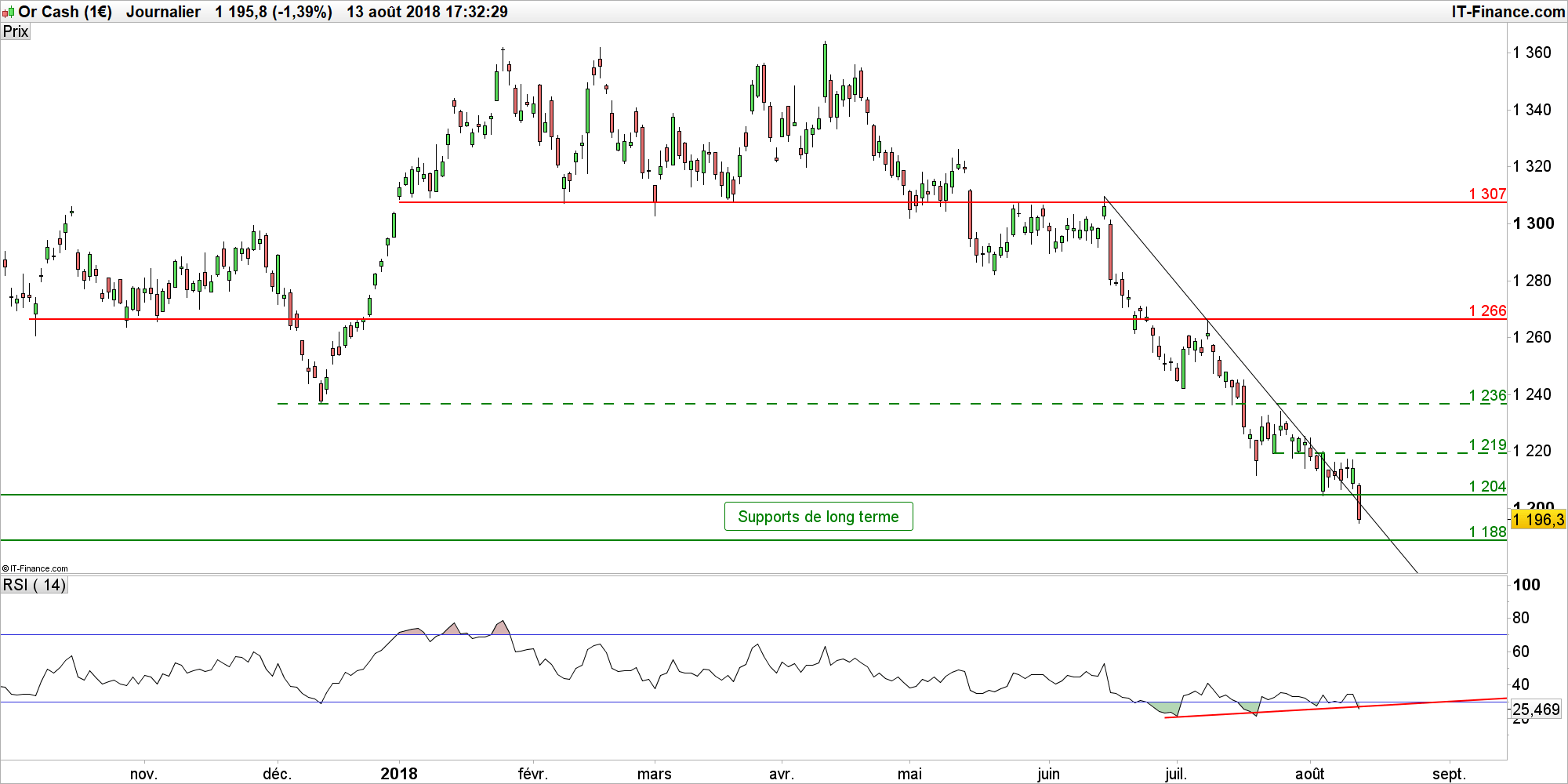Click the Prix panel label
The width and height of the screenshot is (1568, 784).
point(16,31)
